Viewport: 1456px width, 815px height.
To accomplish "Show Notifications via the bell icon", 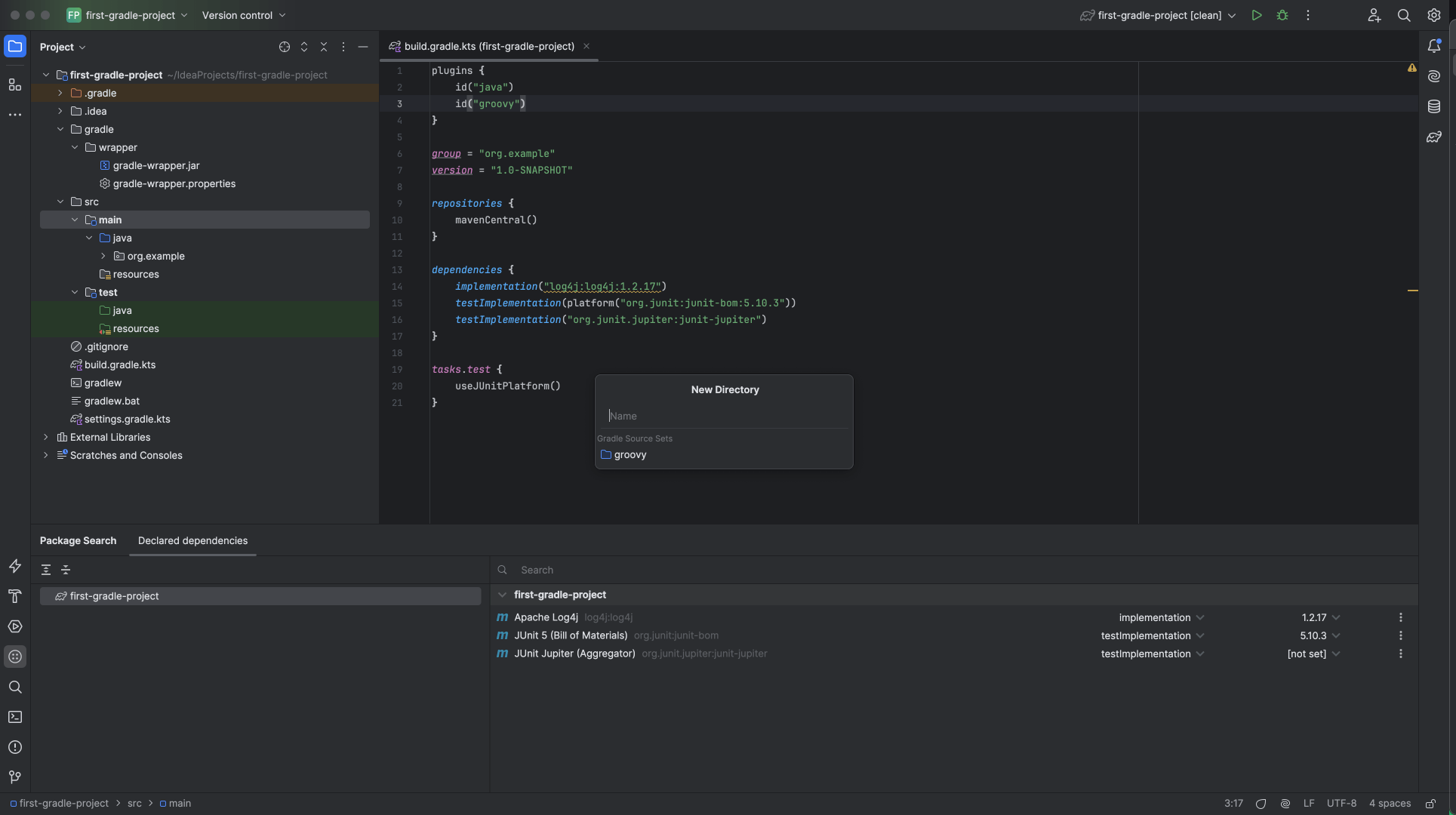I will [x=1435, y=45].
